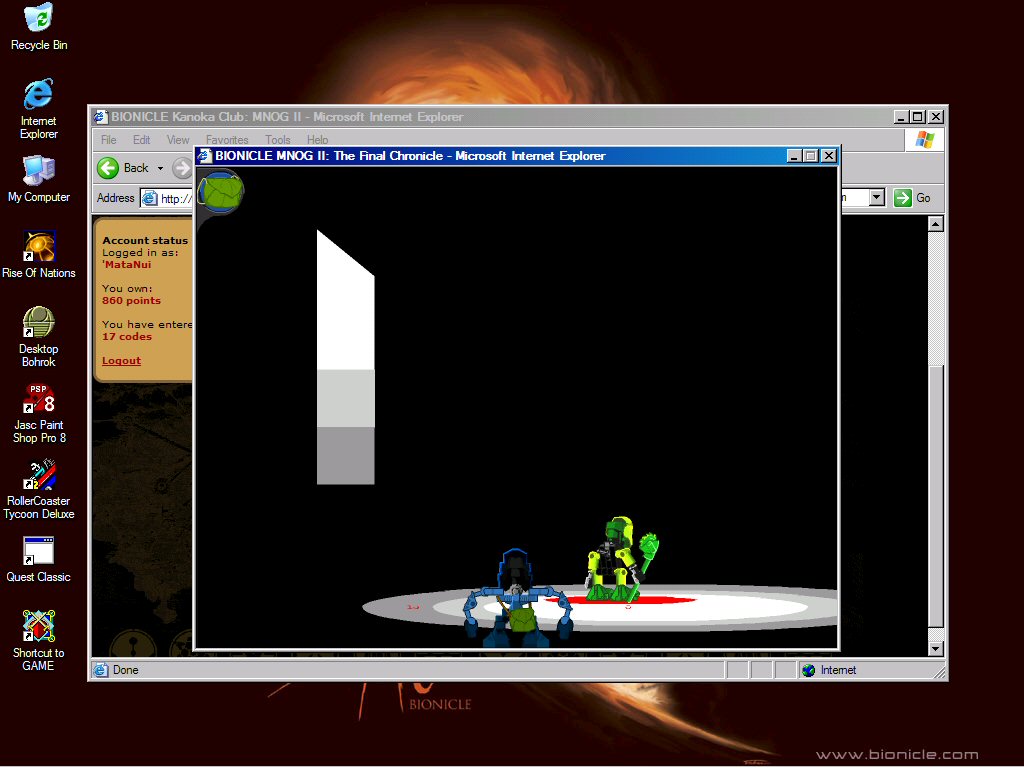Click the IE icon in the MNOG II title bar
The height and width of the screenshot is (768, 1024).
point(204,155)
